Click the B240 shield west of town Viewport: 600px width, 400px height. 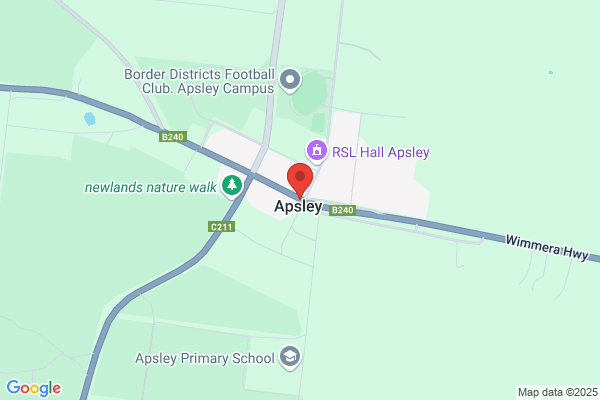pos(173,137)
